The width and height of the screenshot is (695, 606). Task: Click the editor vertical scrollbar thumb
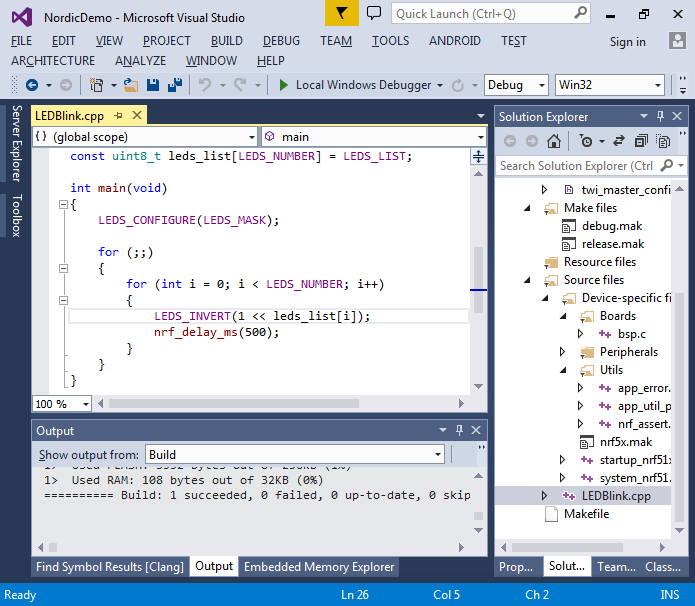coord(478,279)
